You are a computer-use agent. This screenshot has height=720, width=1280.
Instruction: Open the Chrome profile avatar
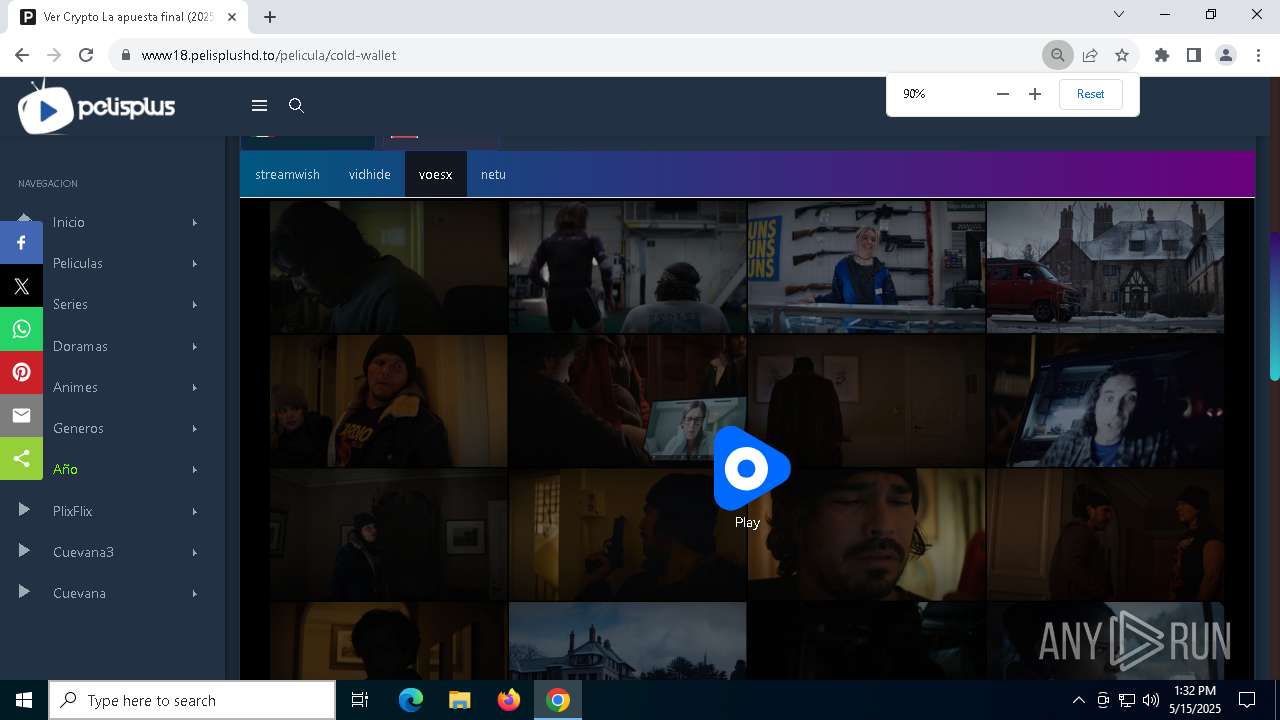tap(1225, 55)
